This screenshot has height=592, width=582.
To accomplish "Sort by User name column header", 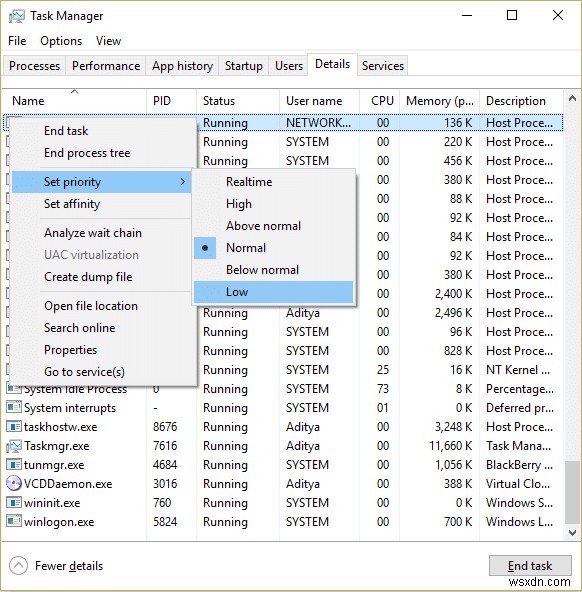I will click(x=319, y=101).
